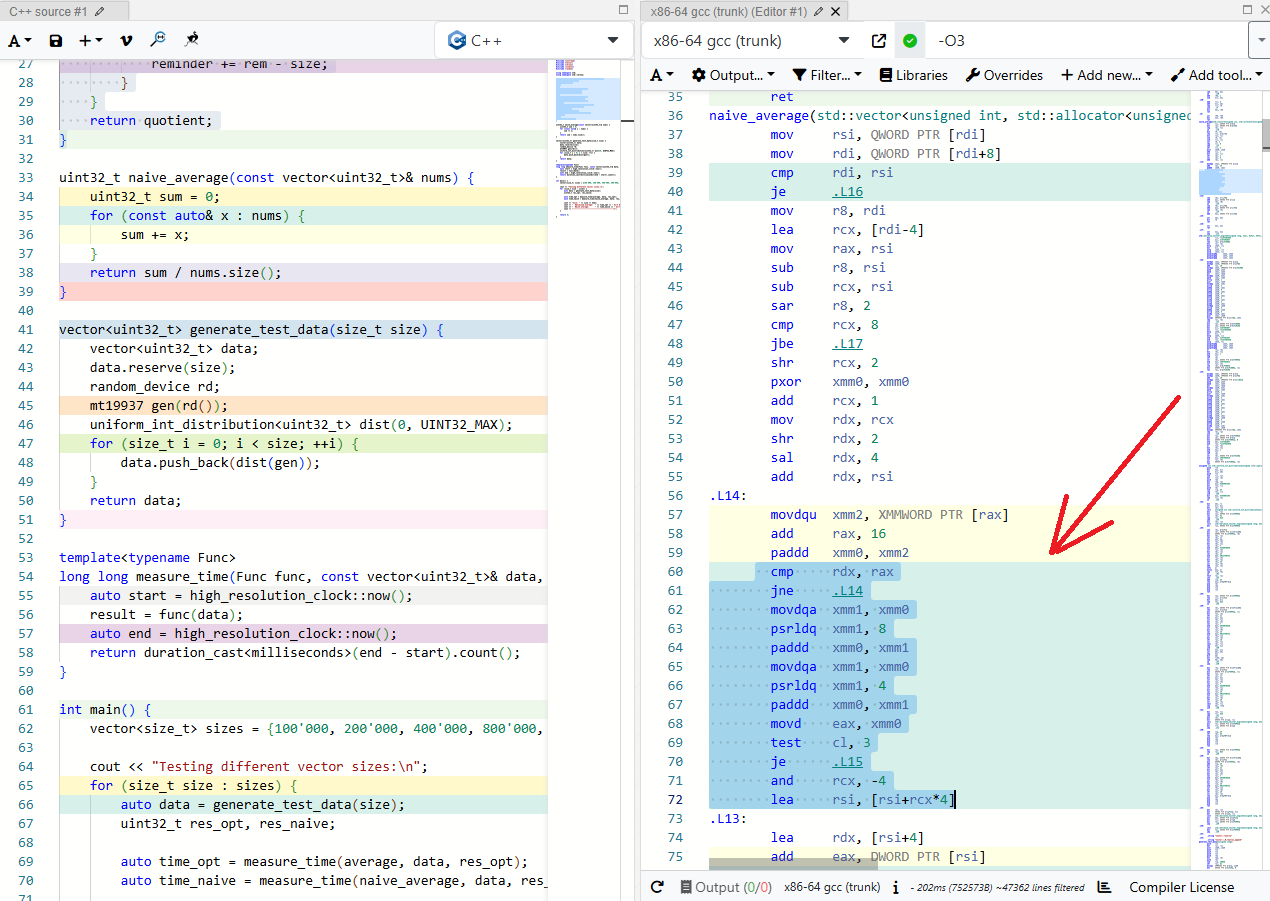Image resolution: width=1270 pixels, height=901 pixels.
Task: Maximize the compiler pane
Action: click(x=1247, y=9)
